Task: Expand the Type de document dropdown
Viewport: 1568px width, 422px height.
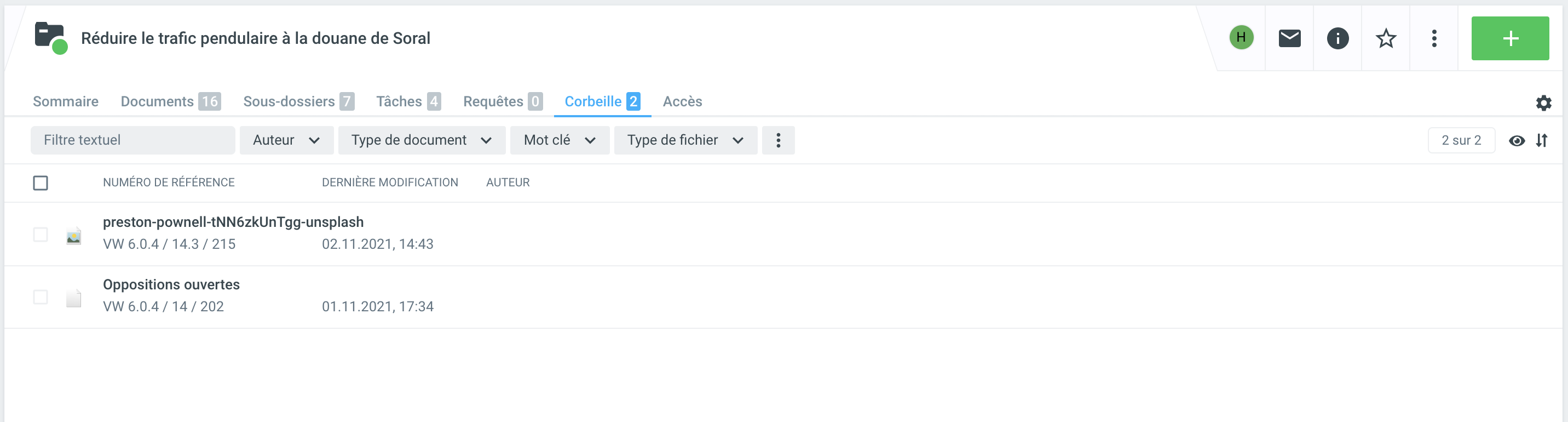Action: [421, 141]
